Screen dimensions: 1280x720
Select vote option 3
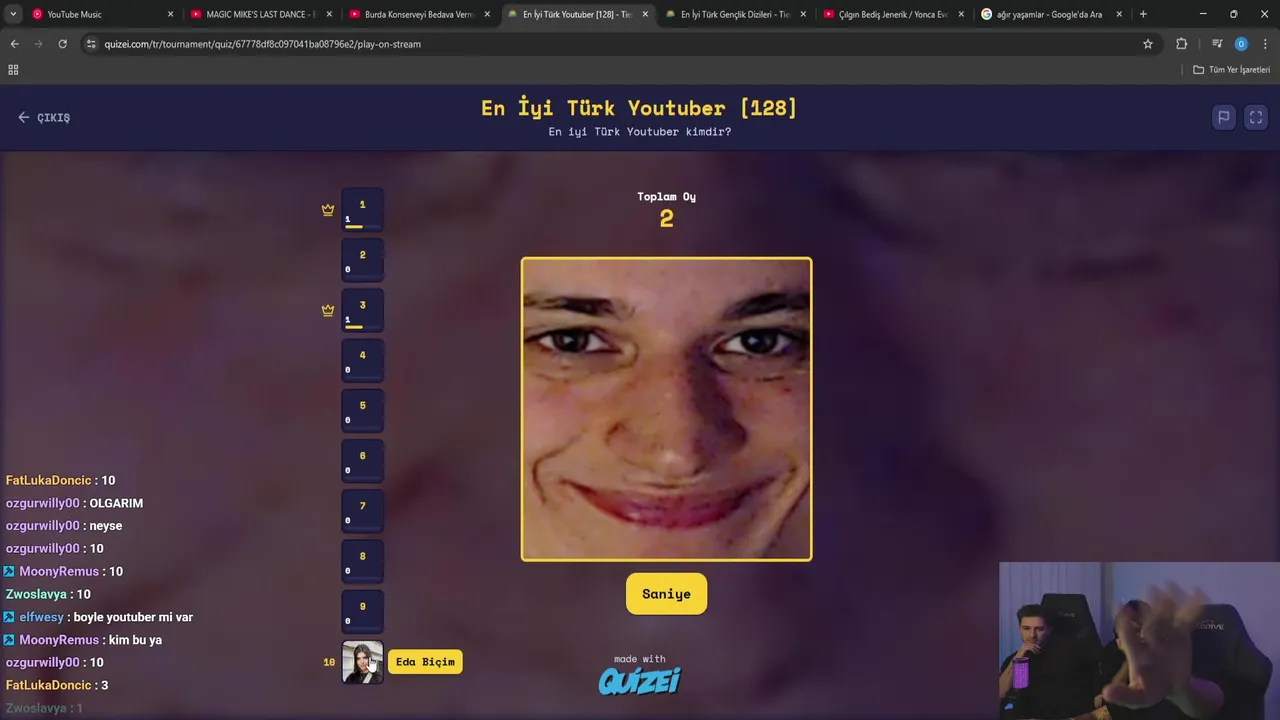click(x=362, y=310)
